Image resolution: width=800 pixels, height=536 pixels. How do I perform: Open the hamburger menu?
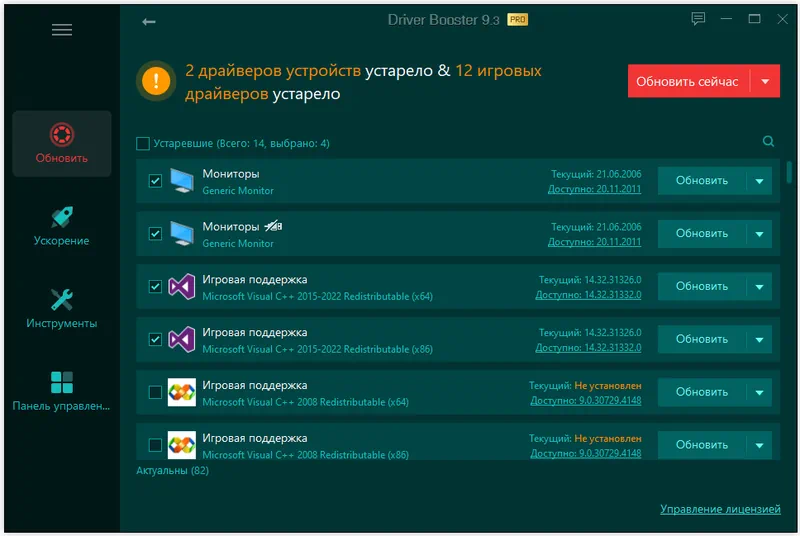(62, 30)
